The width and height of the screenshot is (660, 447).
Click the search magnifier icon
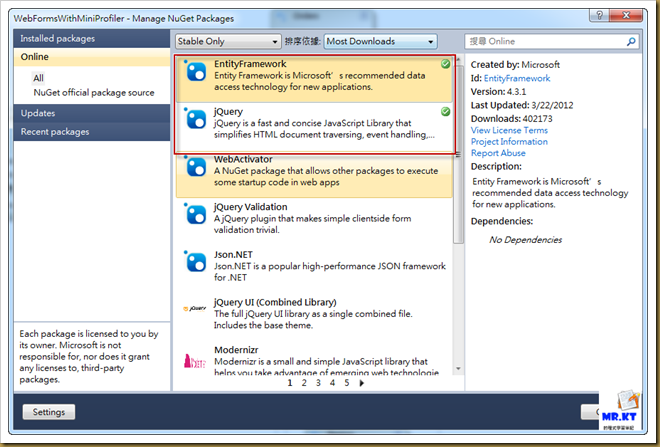[x=631, y=41]
